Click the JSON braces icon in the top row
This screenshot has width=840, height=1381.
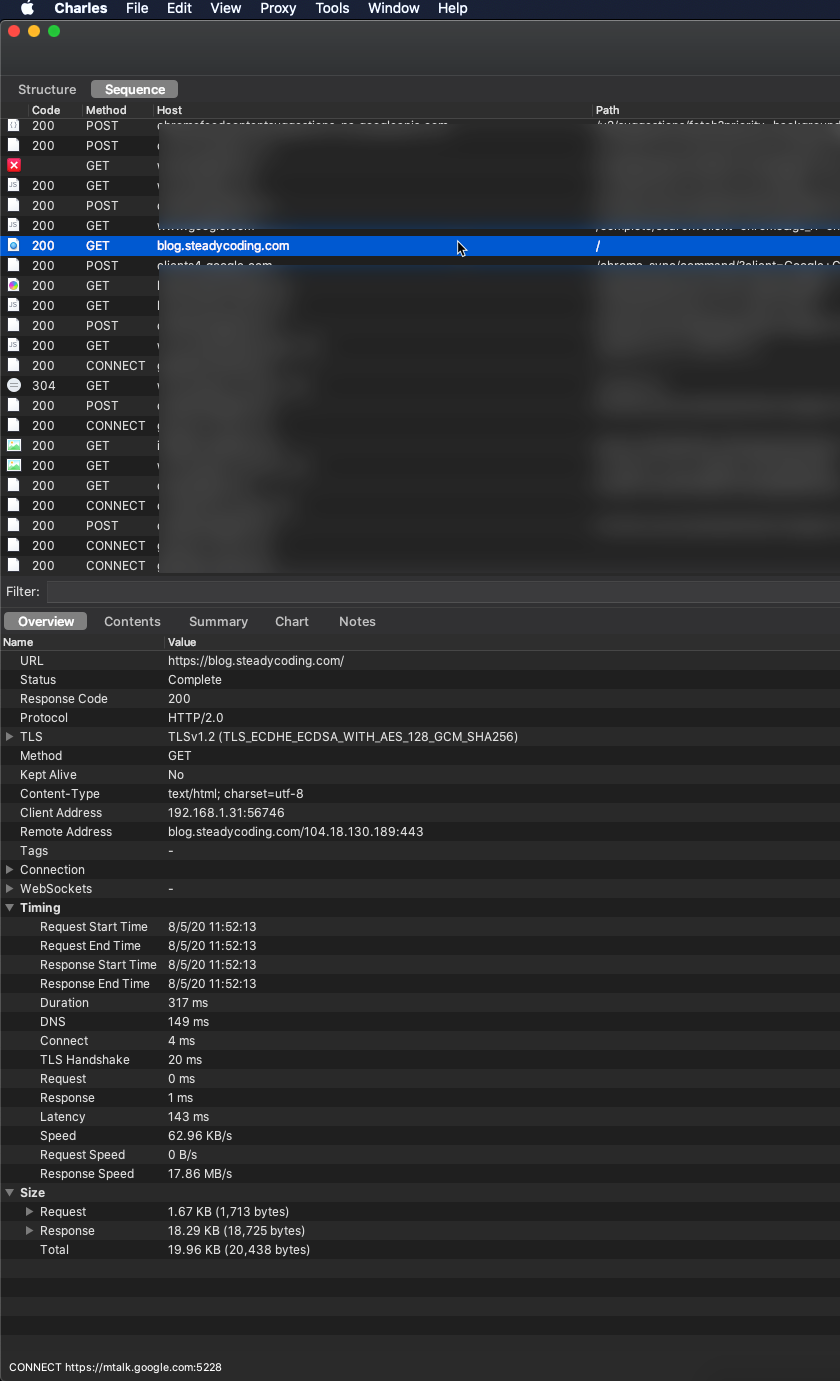[14, 125]
